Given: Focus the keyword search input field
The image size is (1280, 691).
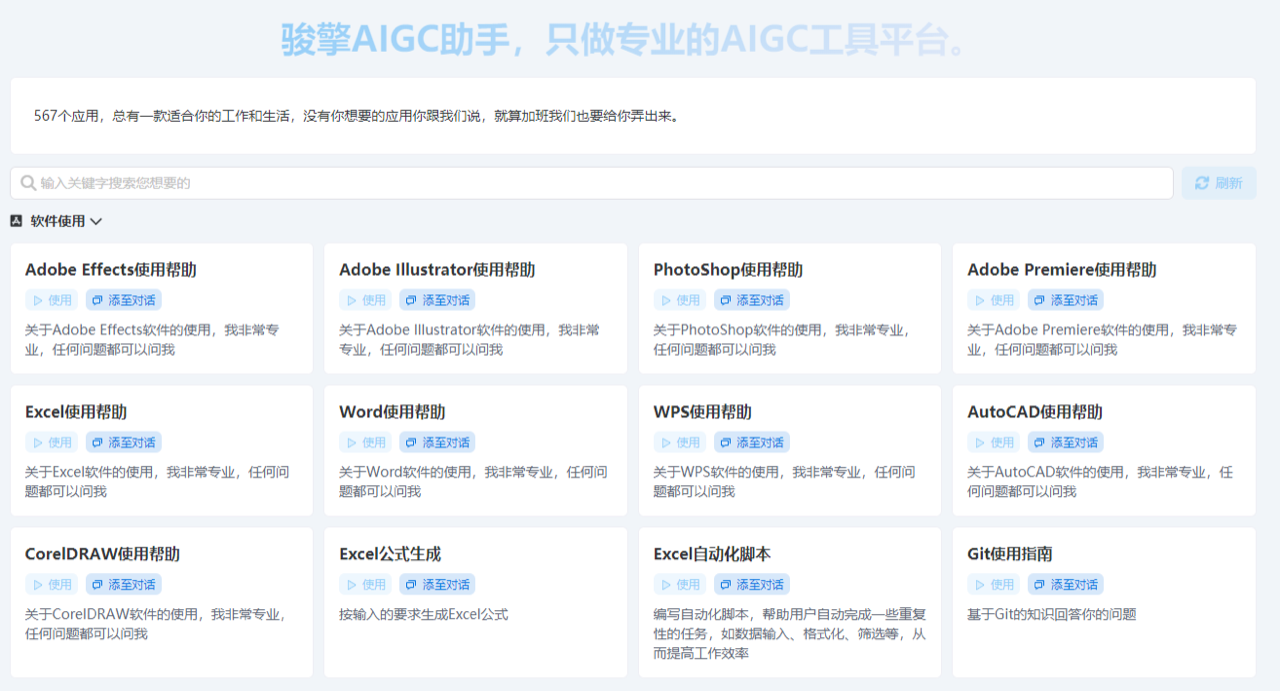Looking at the screenshot, I should pos(591,183).
